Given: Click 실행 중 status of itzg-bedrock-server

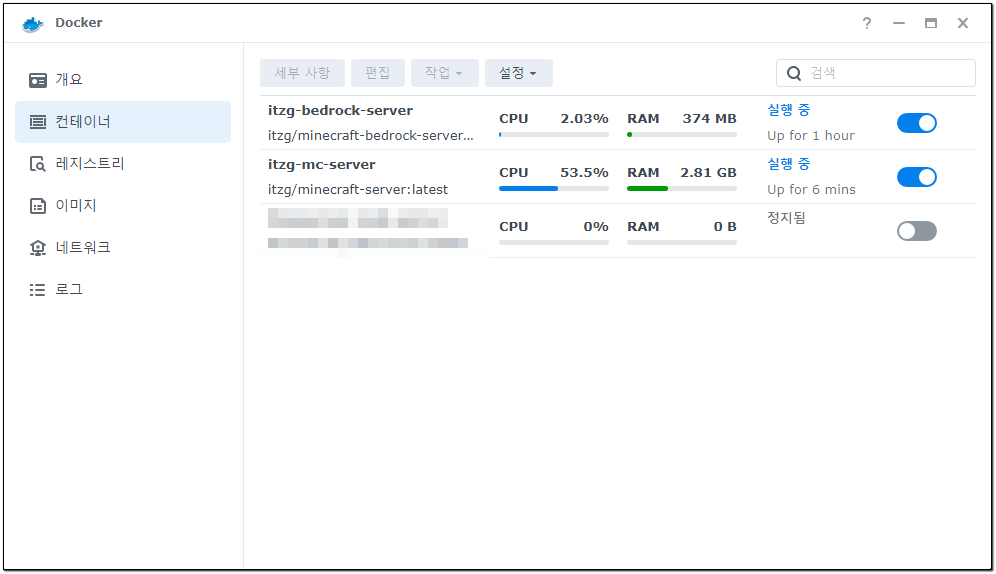Looking at the screenshot, I should pyautogui.click(x=788, y=110).
